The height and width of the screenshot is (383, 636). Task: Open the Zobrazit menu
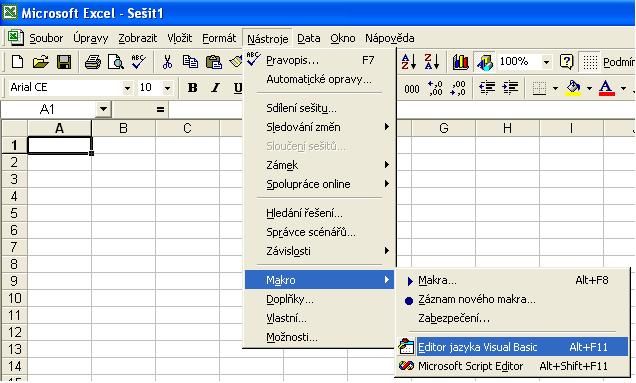click(x=138, y=38)
